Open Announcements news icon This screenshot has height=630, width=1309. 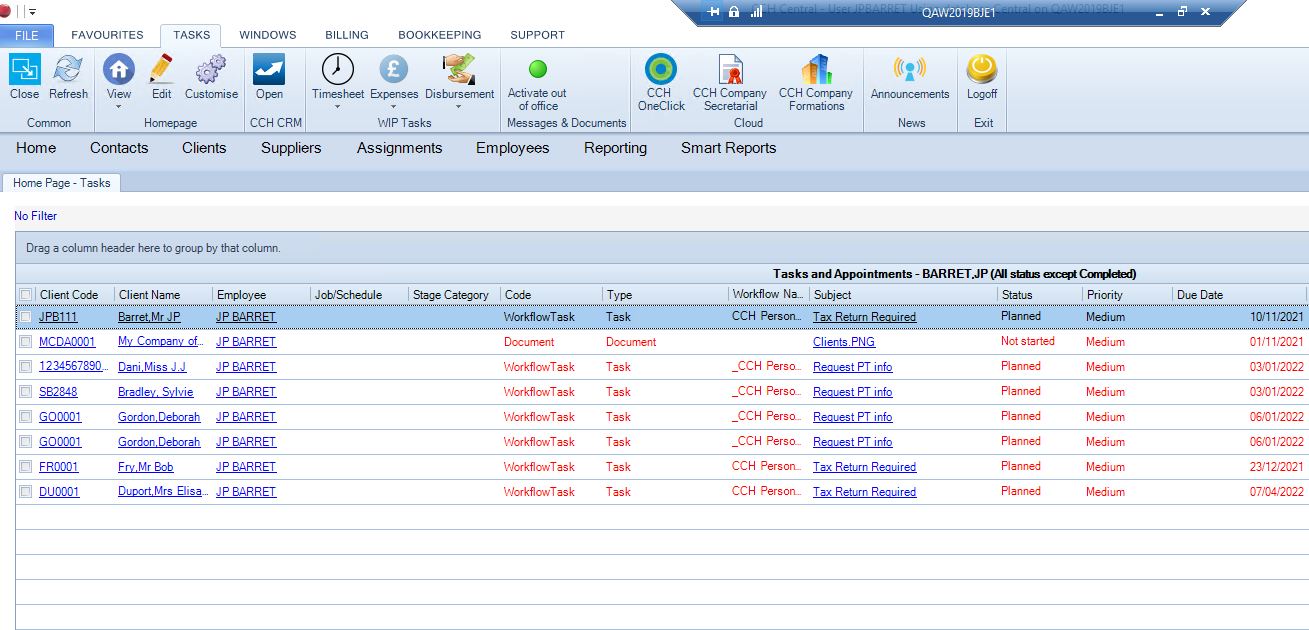point(909,69)
